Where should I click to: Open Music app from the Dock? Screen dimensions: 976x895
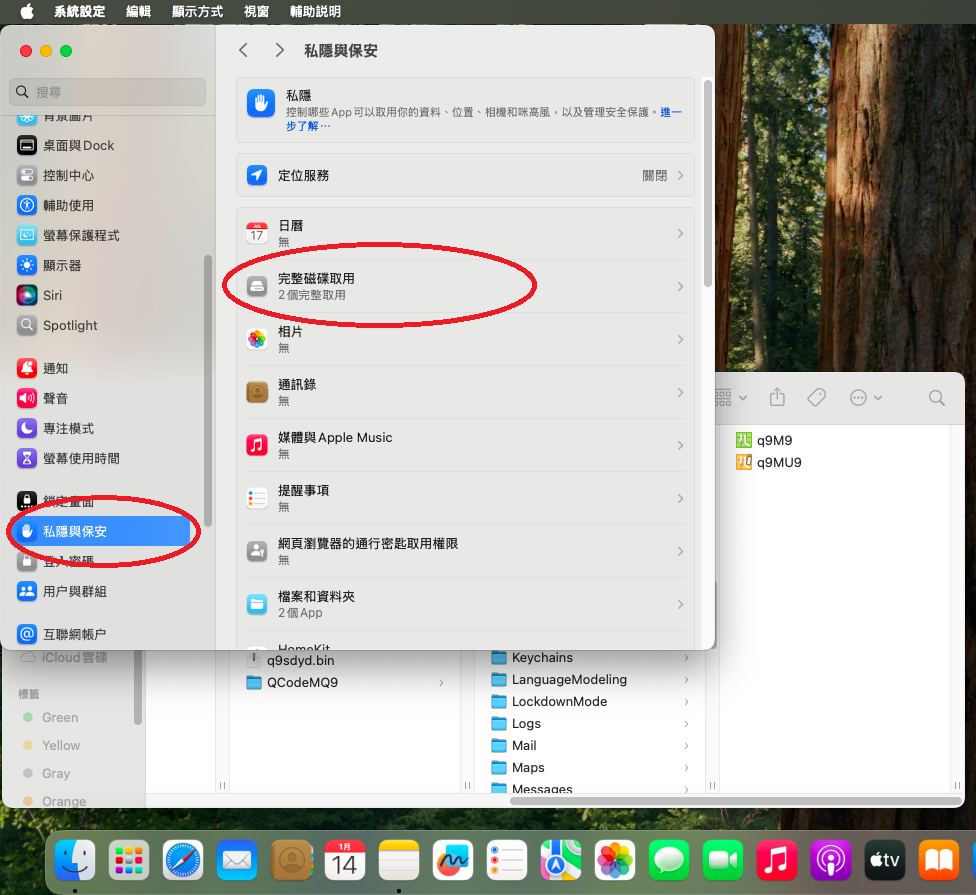(x=776, y=860)
